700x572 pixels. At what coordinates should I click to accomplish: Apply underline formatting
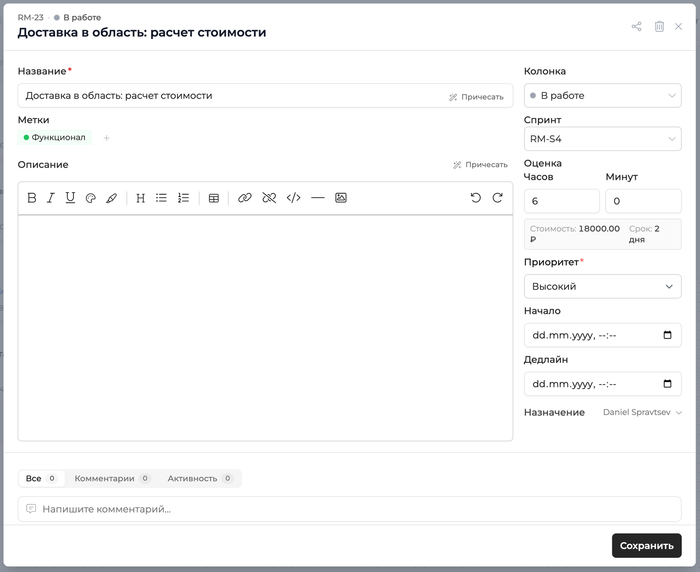tap(70, 198)
